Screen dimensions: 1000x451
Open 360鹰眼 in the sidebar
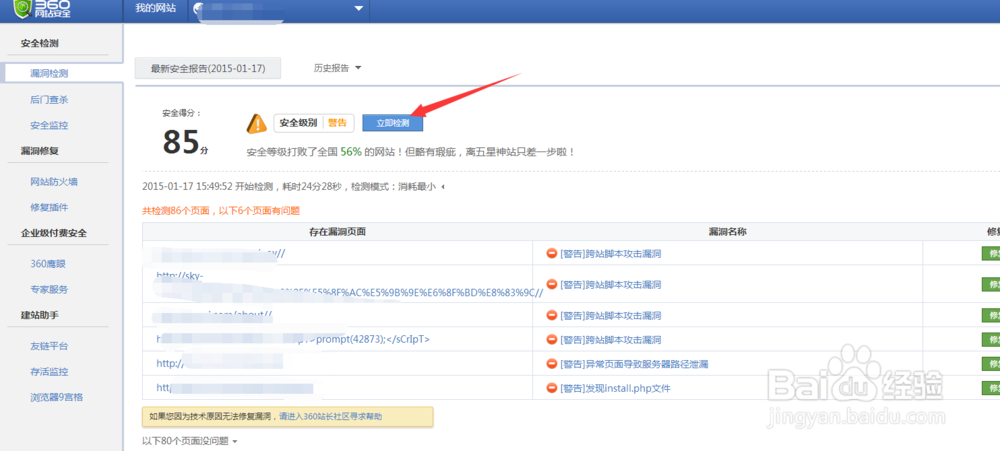tap(49, 263)
